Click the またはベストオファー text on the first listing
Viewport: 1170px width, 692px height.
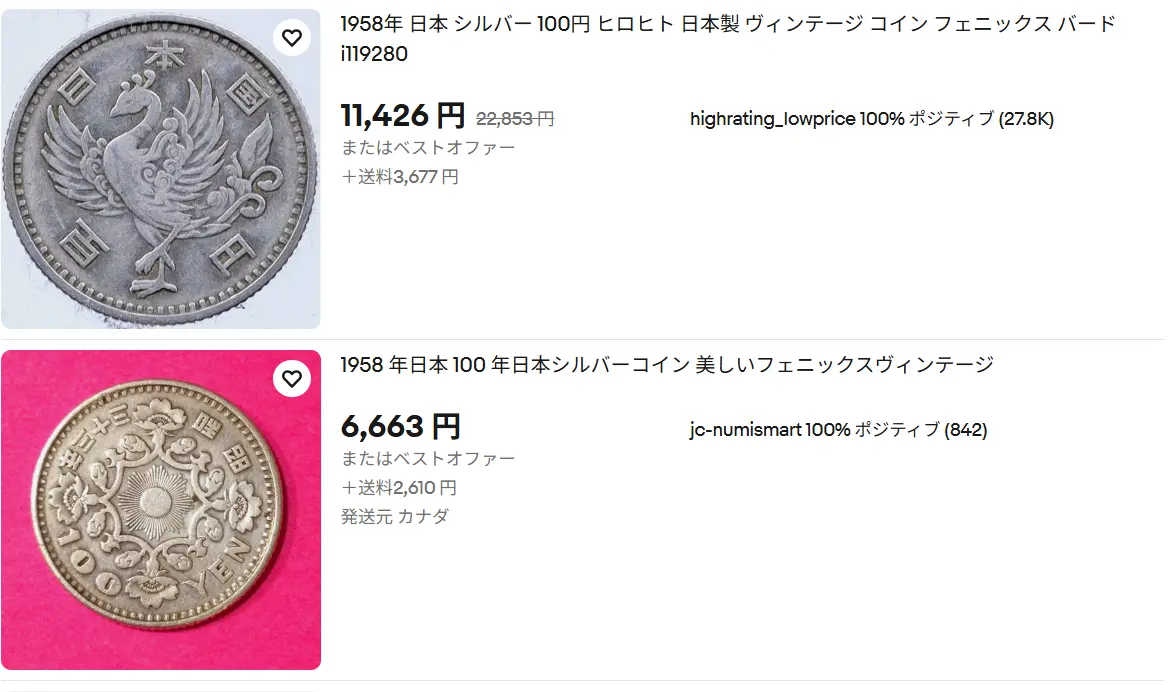tap(426, 146)
